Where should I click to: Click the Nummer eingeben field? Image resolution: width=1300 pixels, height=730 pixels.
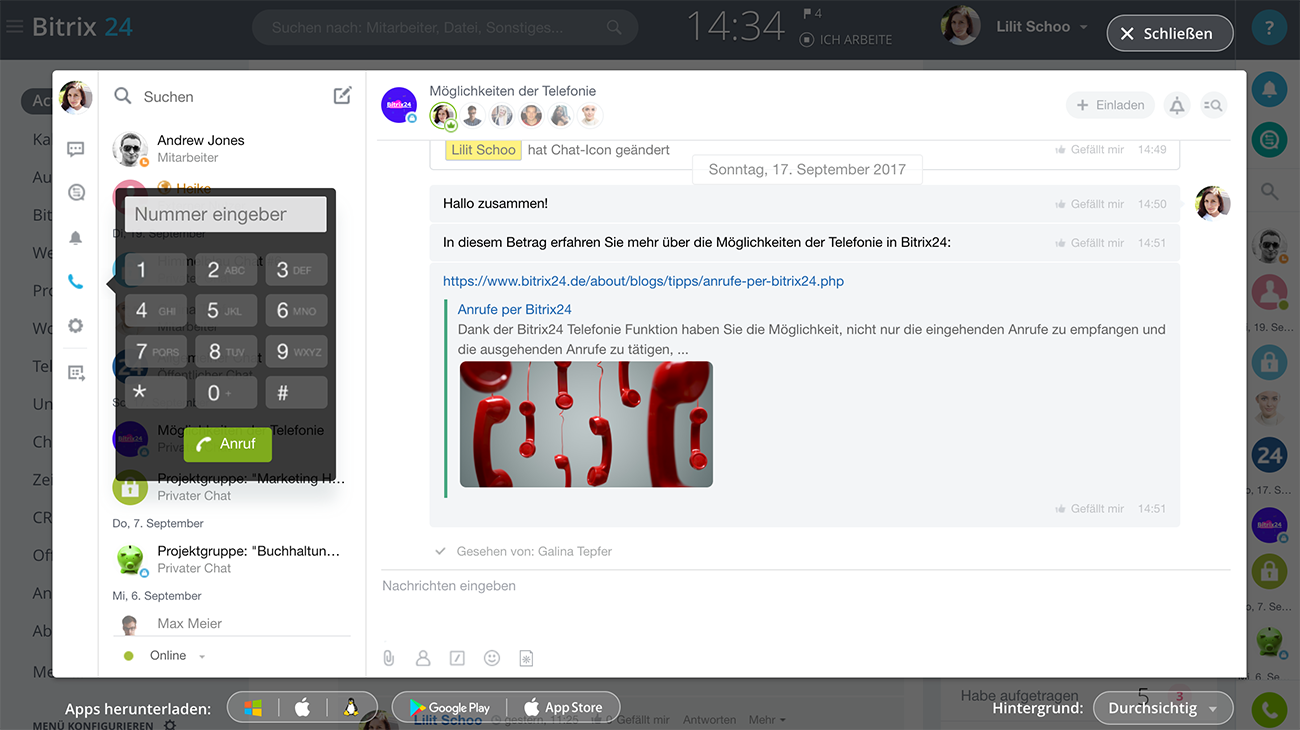(x=225, y=214)
